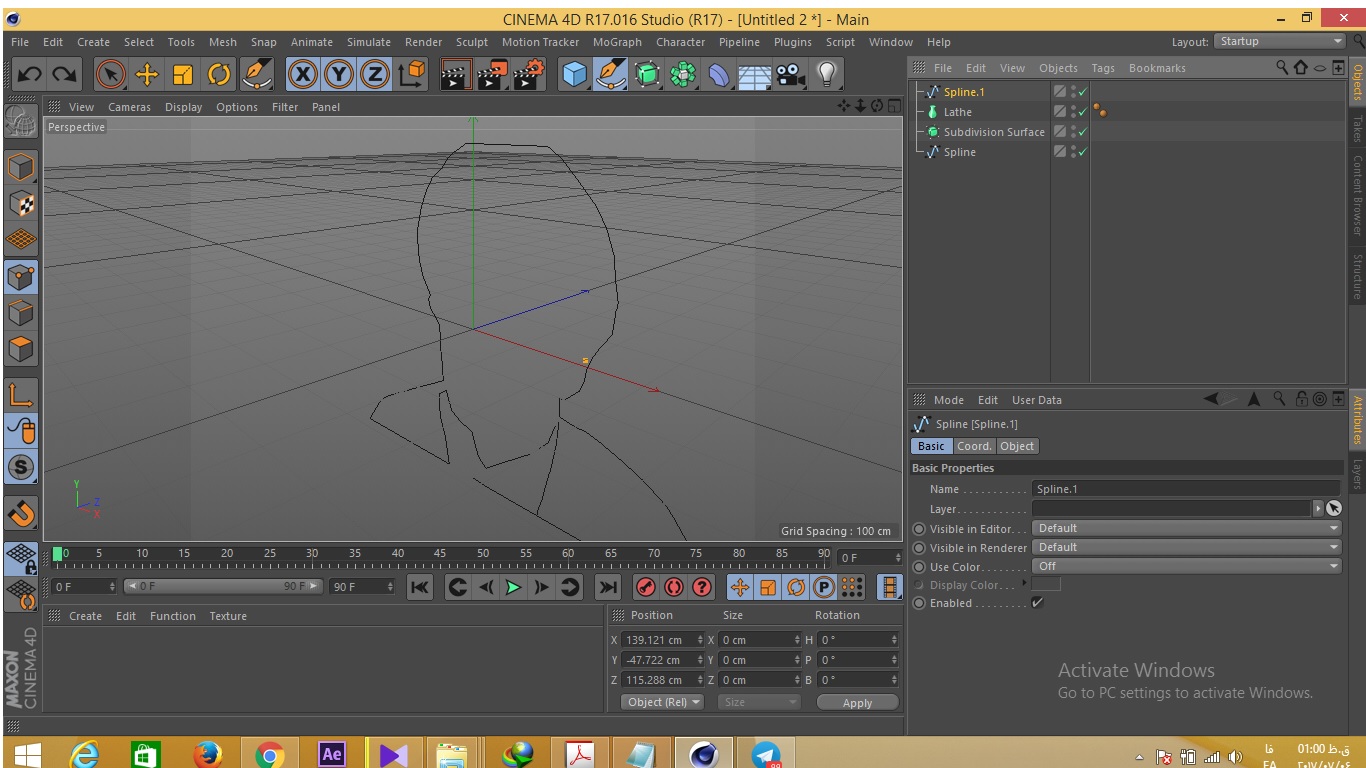The width and height of the screenshot is (1366, 768).
Task: Toggle Enable Snap magnet icon
Action: click(x=21, y=514)
